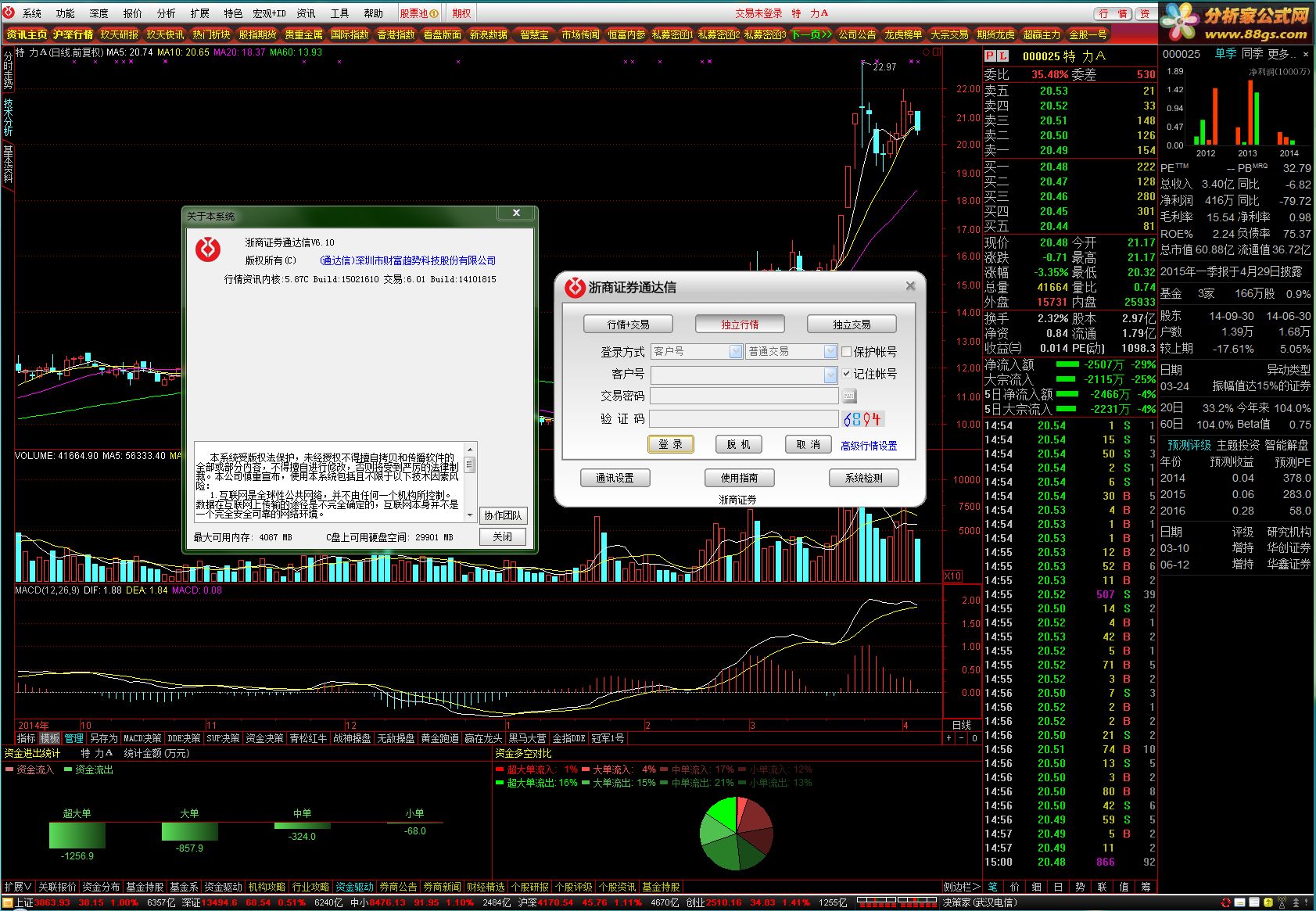Go to next toolbar page with 下一页>>
1316x911 pixels.
pos(811,34)
